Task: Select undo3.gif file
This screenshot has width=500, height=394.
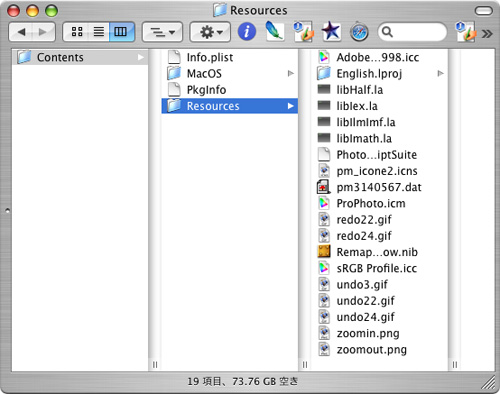Action: [x=380, y=284]
